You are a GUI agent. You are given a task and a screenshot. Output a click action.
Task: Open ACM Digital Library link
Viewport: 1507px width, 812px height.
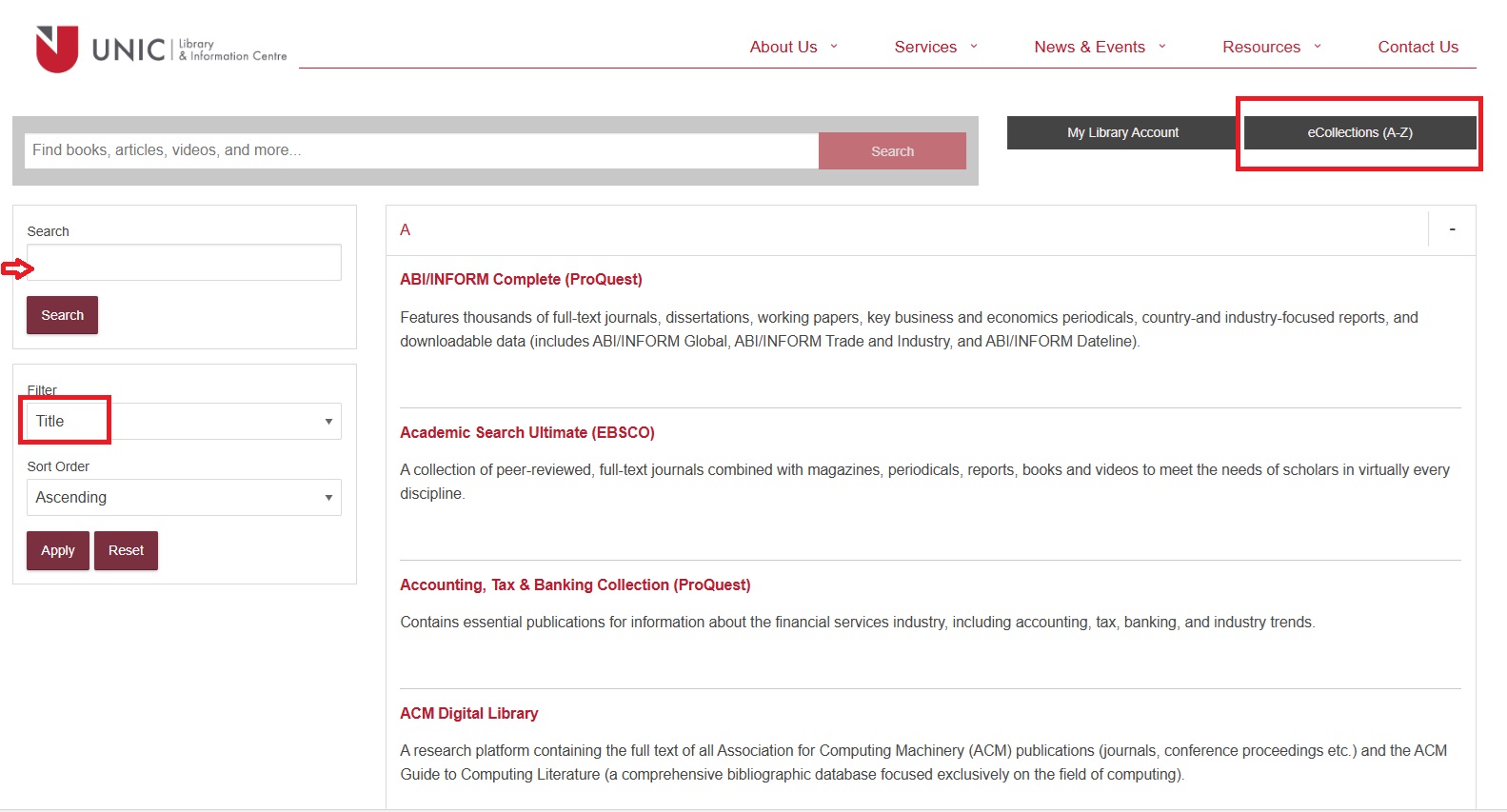[x=468, y=713]
